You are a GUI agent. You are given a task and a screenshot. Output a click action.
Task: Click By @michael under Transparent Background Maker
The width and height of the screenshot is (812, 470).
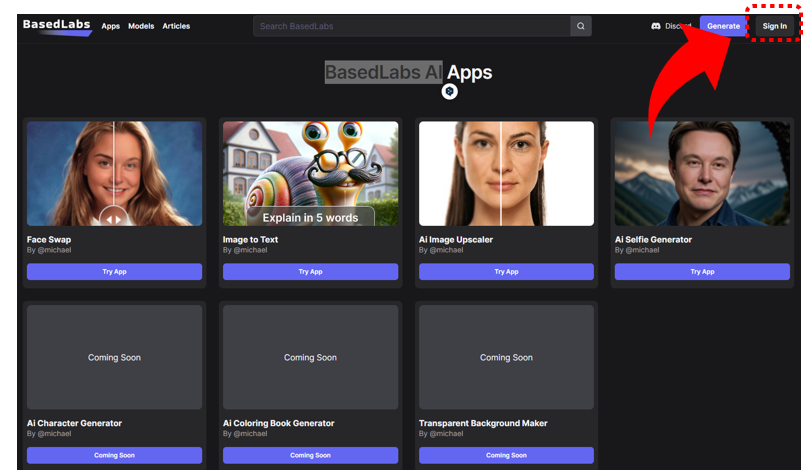(x=441, y=434)
